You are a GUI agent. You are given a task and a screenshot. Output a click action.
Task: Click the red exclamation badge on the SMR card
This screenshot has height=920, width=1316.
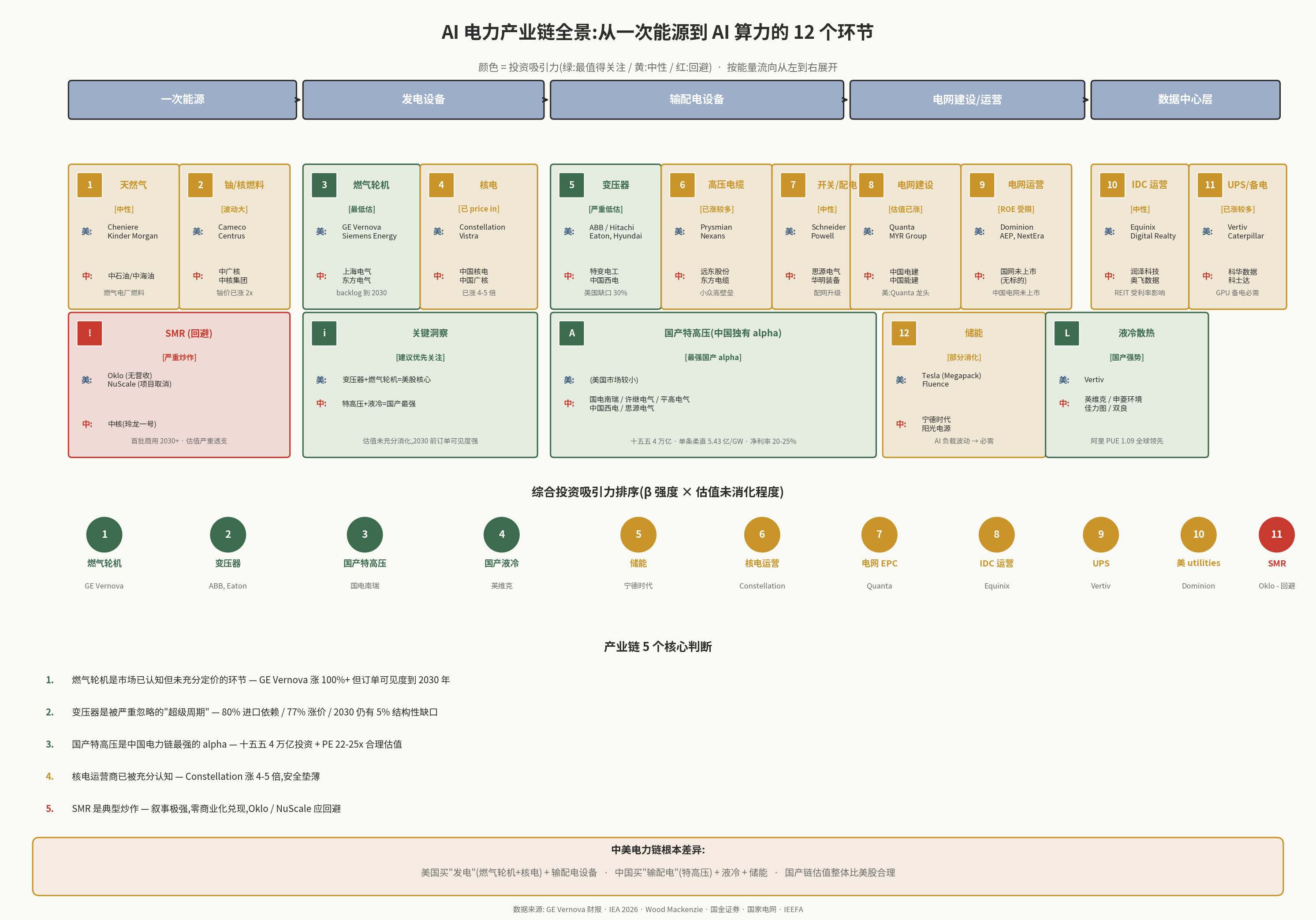(x=89, y=333)
